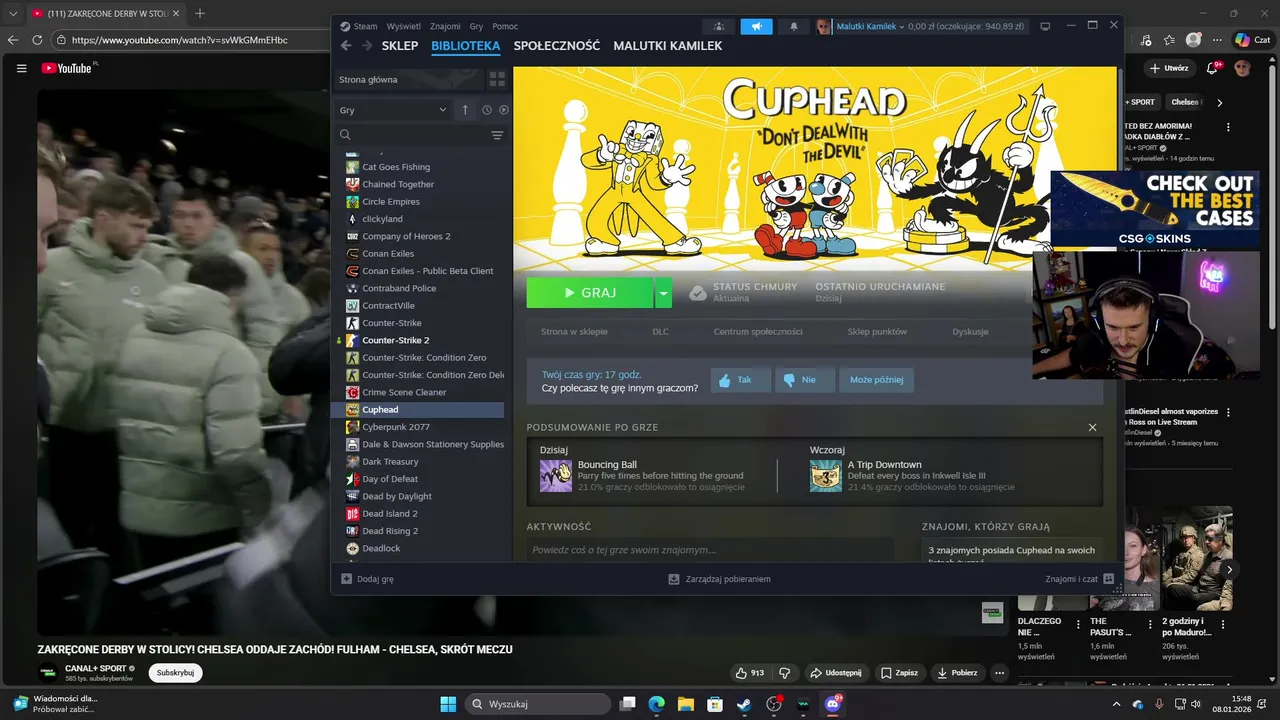Screen dimensions: 1280x720
Task: Click the cloud status icon
Action: 698,293
